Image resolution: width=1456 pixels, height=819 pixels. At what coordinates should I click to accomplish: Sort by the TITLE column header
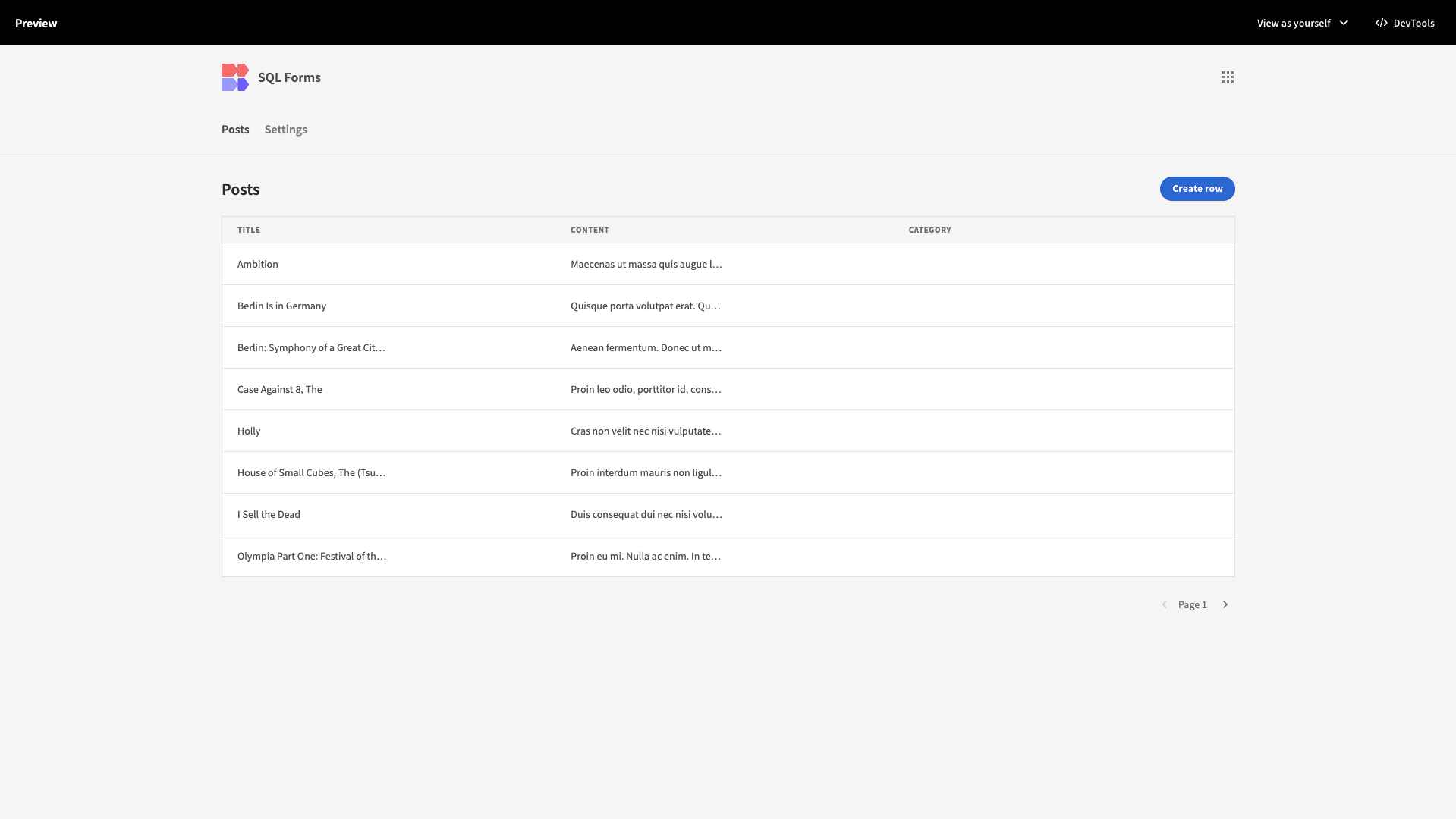pos(248,230)
